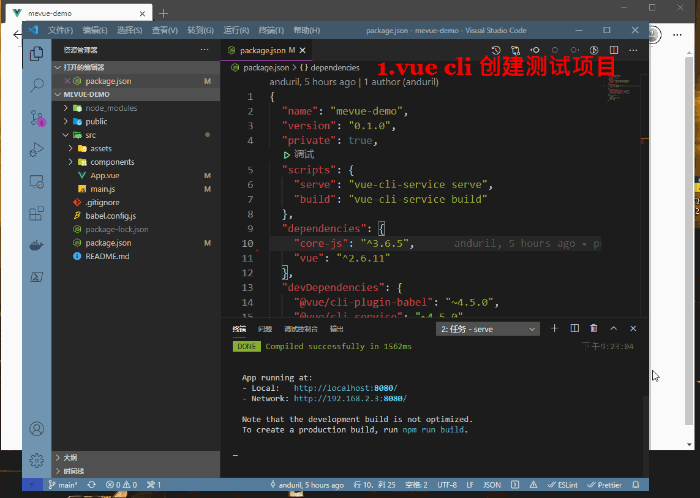This screenshot has width=700, height=498.
Task: Expand the node_modules folder
Action: (136, 108)
